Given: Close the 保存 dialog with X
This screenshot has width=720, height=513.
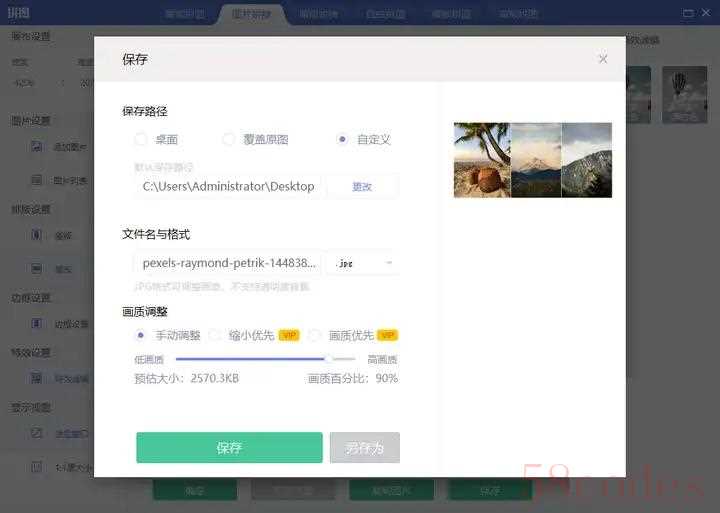Looking at the screenshot, I should click(603, 59).
